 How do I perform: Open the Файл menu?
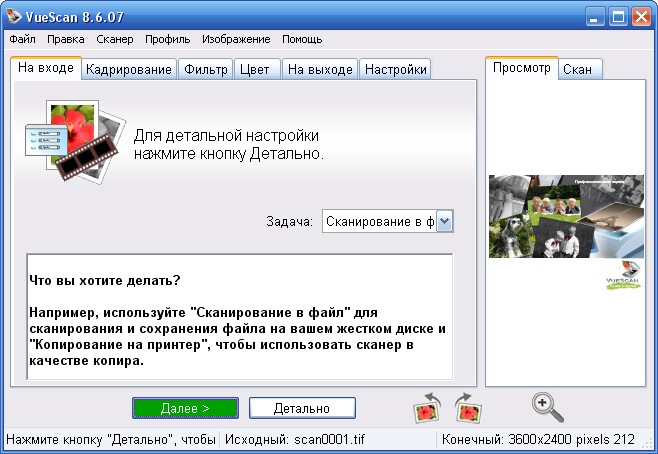pos(22,39)
